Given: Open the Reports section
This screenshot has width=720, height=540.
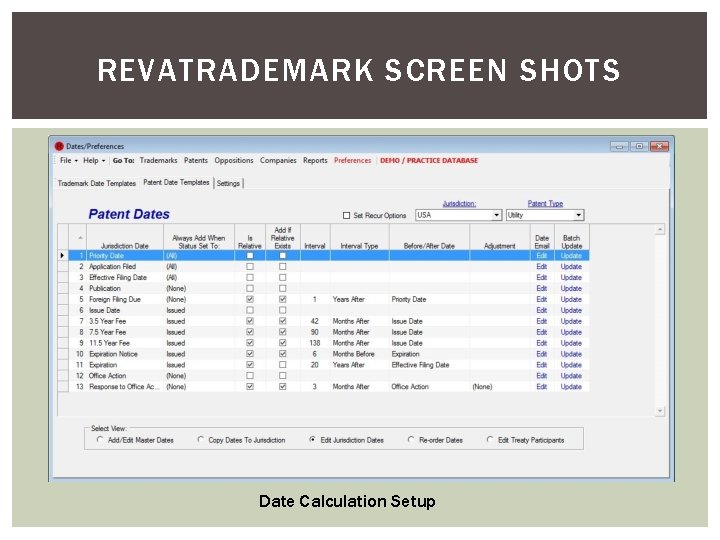Looking at the screenshot, I should point(315,160).
